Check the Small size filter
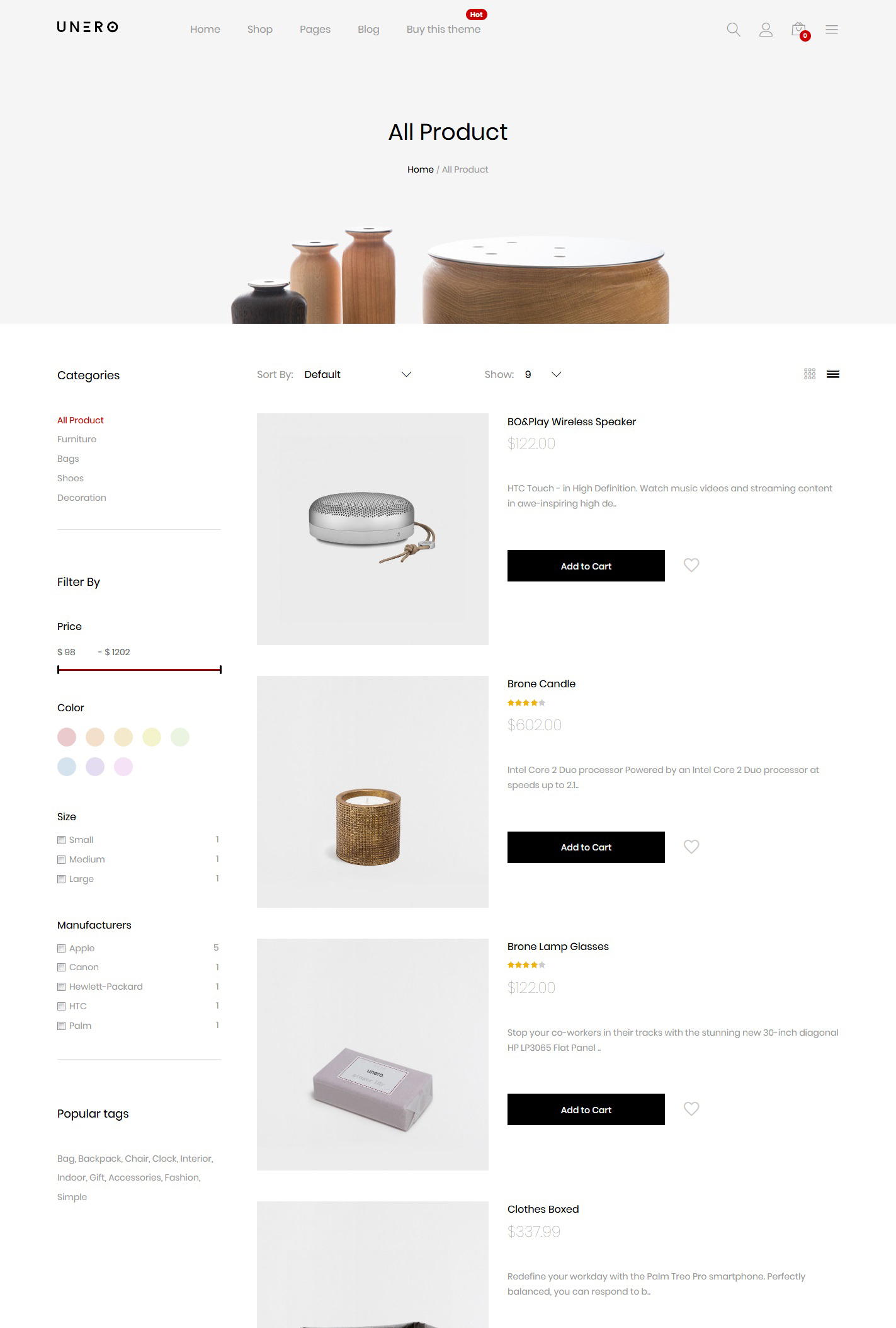Viewport: 896px width, 1328px height. 61,840
